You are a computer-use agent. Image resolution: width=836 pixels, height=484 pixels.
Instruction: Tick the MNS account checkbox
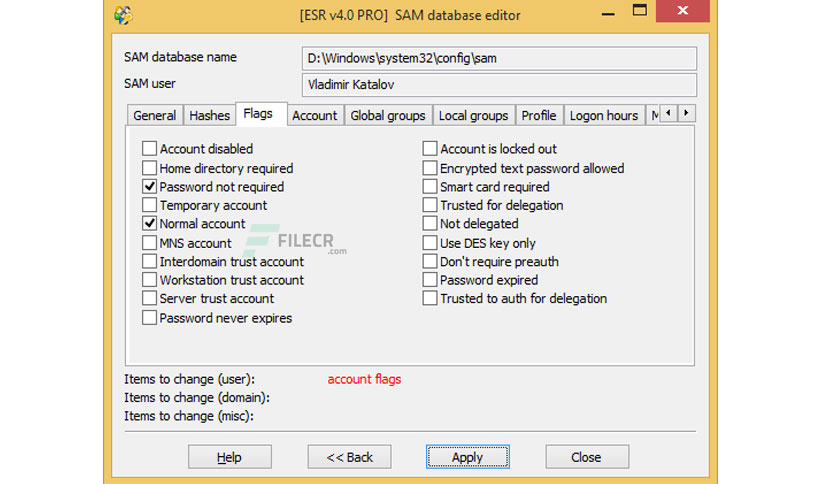149,243
